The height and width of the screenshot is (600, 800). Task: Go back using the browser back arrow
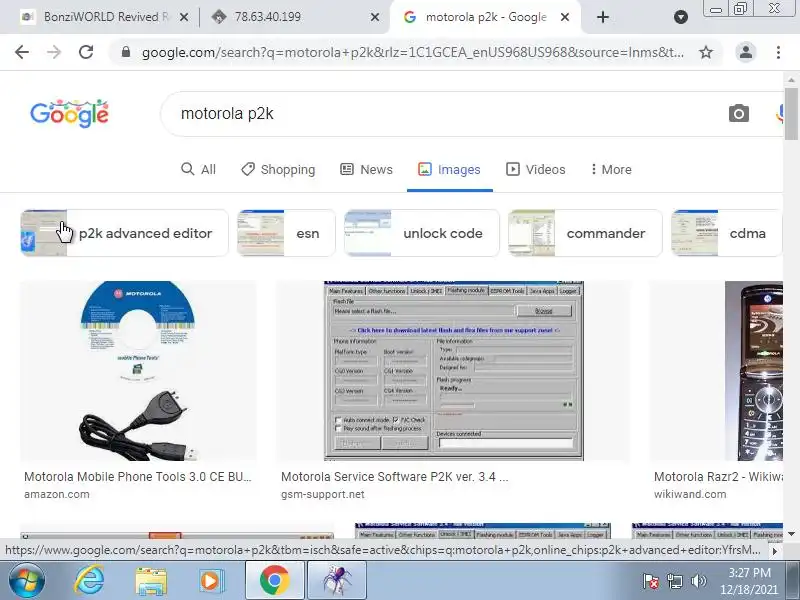coord(22,52)
